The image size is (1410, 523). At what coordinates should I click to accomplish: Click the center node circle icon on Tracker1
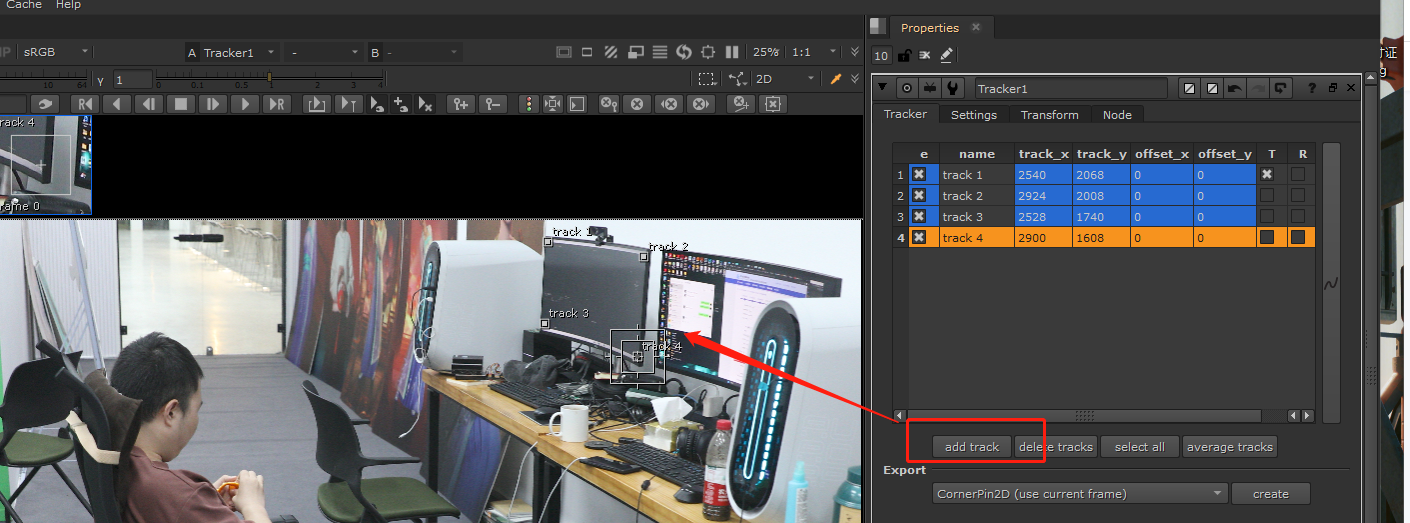pyautogui.click(x=906, y=88)
